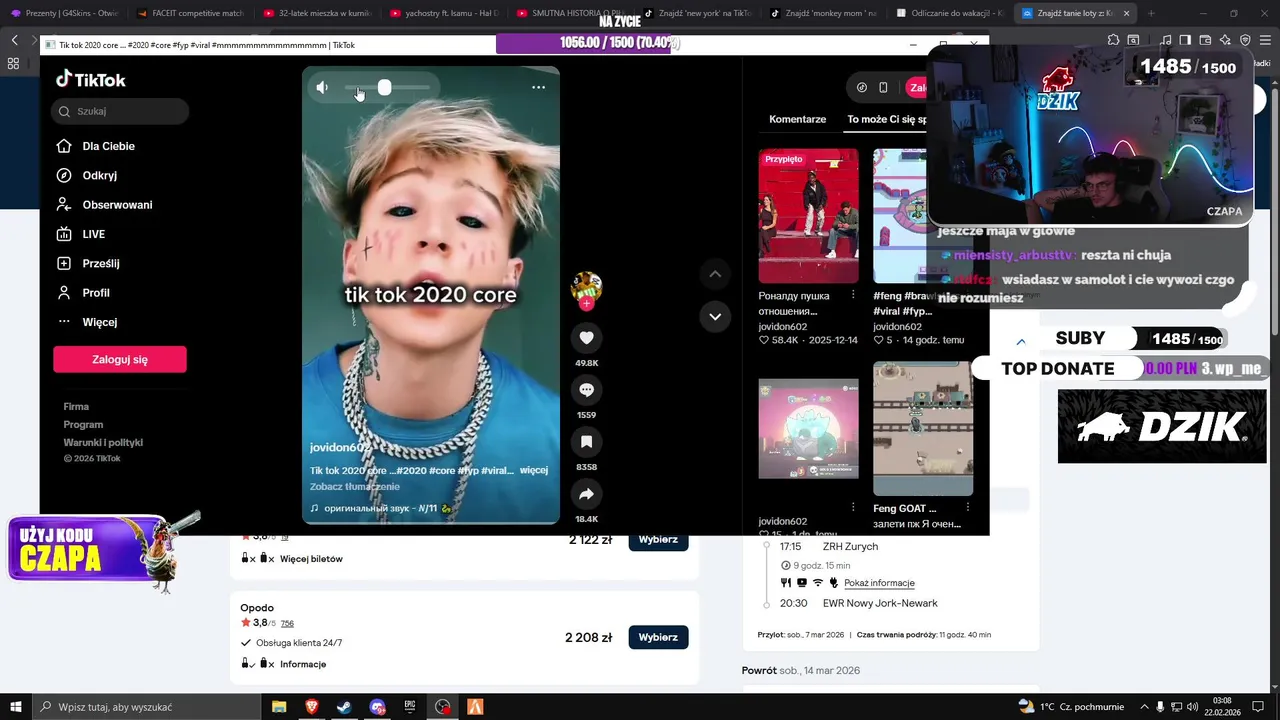Expand Informacje under Opodo offer
This screenshot has width=1280, height=720.
(x=303, y=664)
